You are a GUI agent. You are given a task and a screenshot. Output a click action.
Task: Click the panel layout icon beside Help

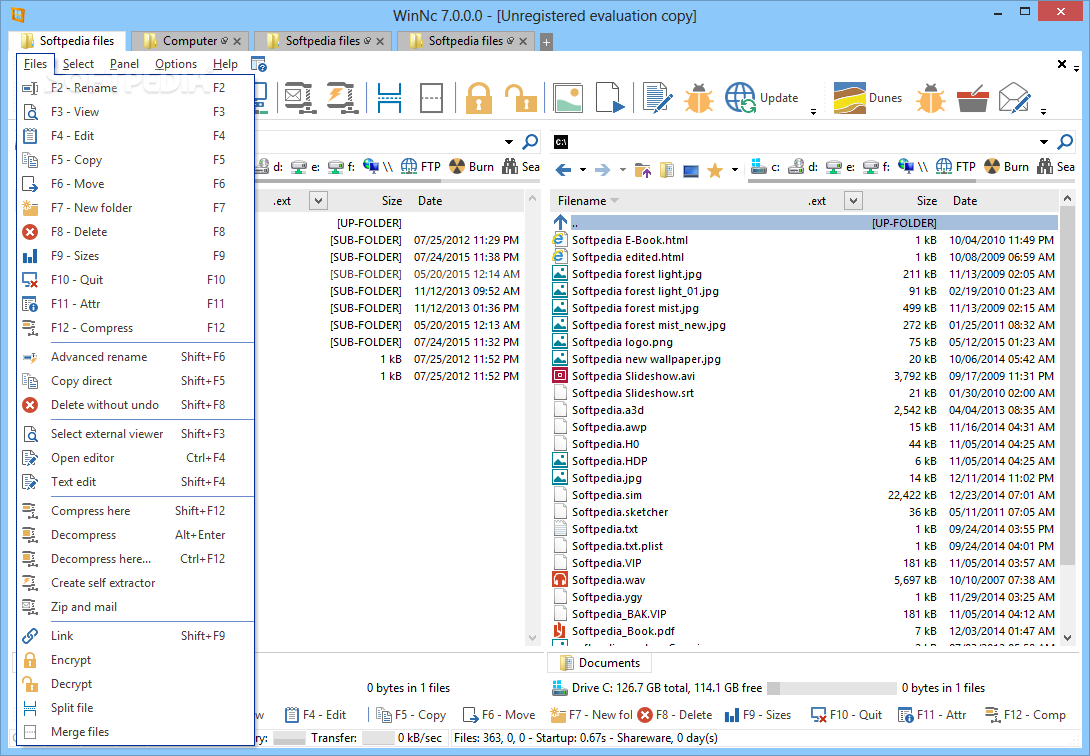click(x=259, y=64)
